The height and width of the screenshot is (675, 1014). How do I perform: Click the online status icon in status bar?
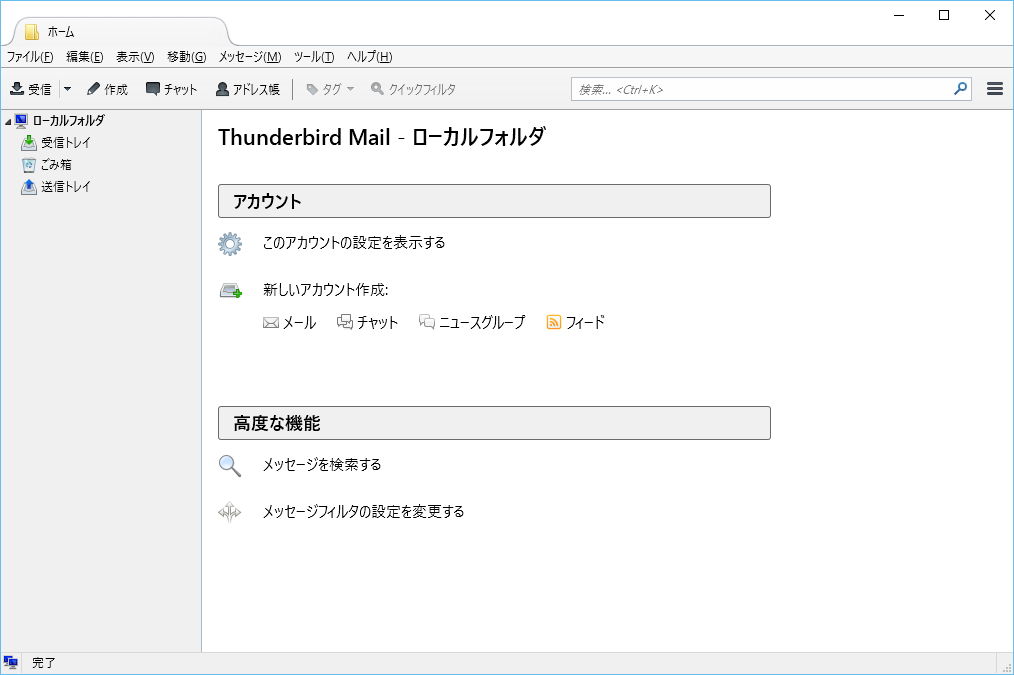pos(10,663)
